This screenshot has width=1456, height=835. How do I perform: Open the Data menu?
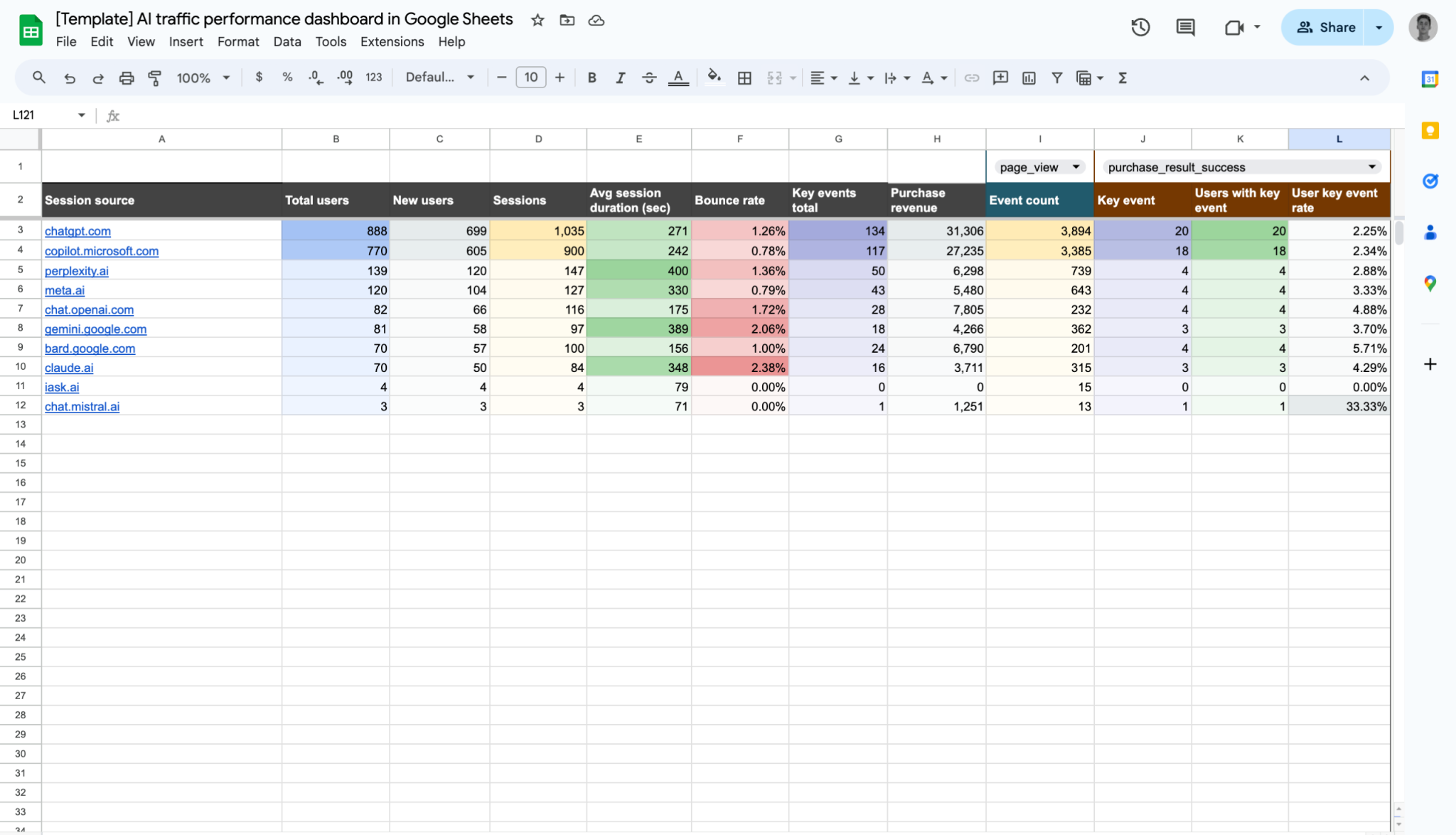coord(287,41)
